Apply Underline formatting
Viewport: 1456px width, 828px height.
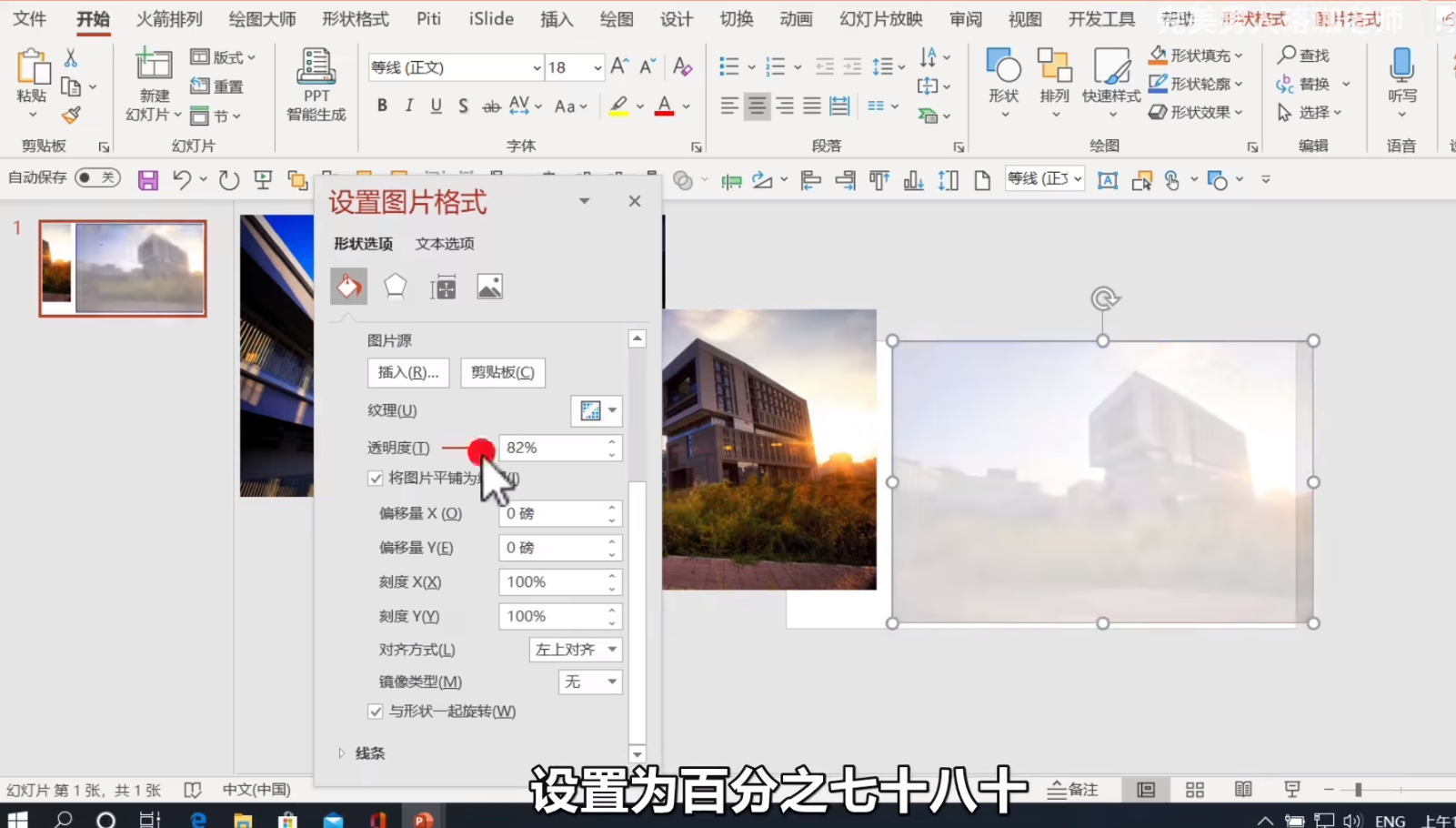[437, 106]
